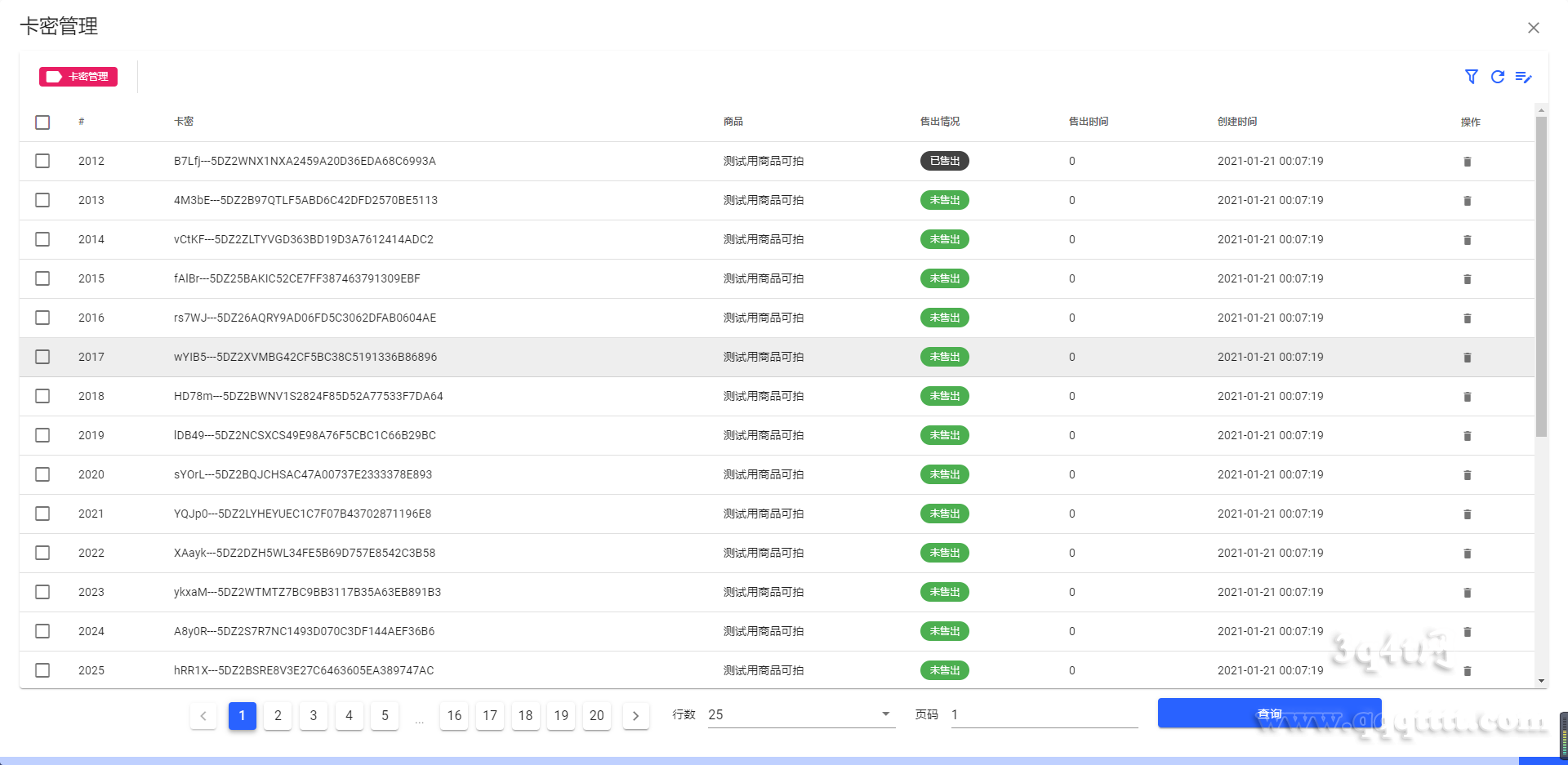Viewport: 1568px width, 765px height.
Task: Click the 未售出 badge in row 2021
Action: click(x=945, y=514)
